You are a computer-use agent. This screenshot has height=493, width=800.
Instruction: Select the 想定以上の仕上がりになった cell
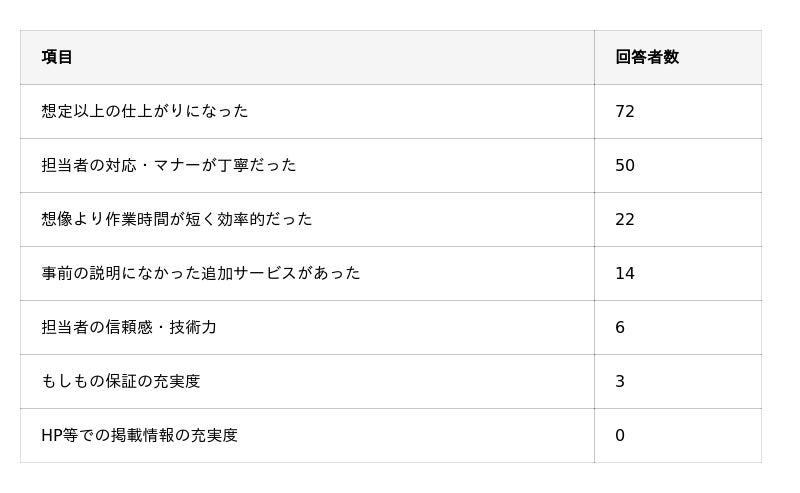click(x=145, y=111)
